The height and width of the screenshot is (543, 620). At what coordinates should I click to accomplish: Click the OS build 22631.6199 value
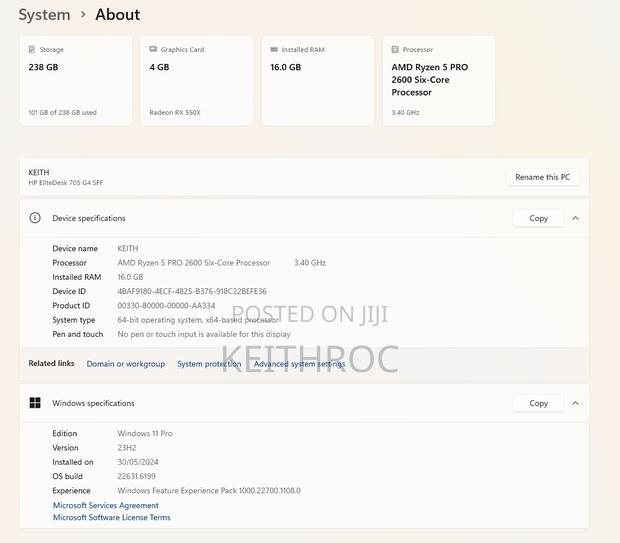click(x=136, y=476)
